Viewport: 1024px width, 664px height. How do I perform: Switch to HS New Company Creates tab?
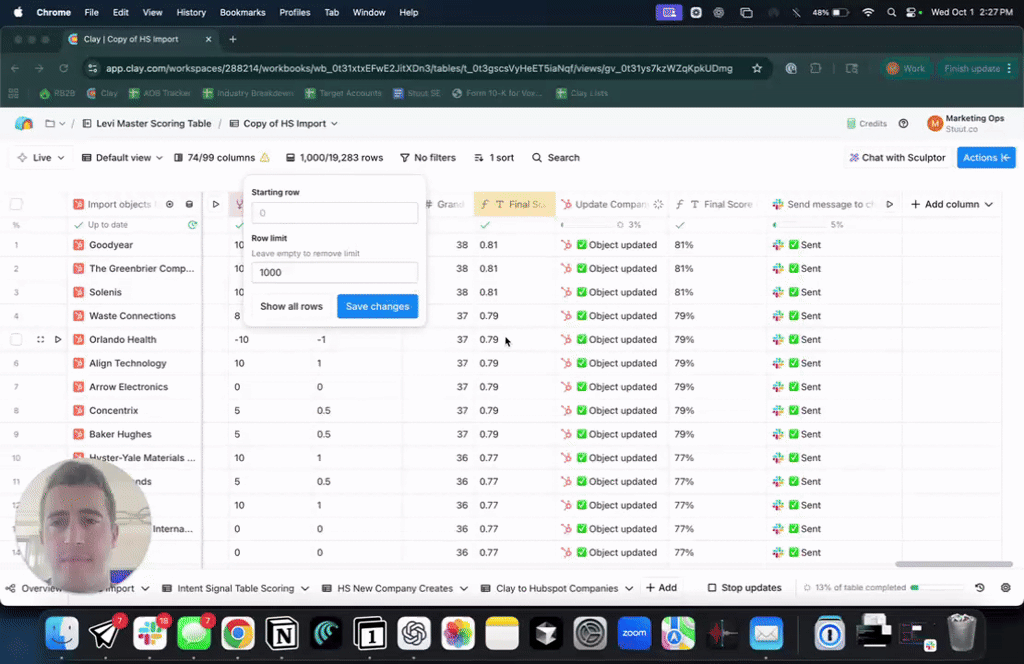[394, 588]
